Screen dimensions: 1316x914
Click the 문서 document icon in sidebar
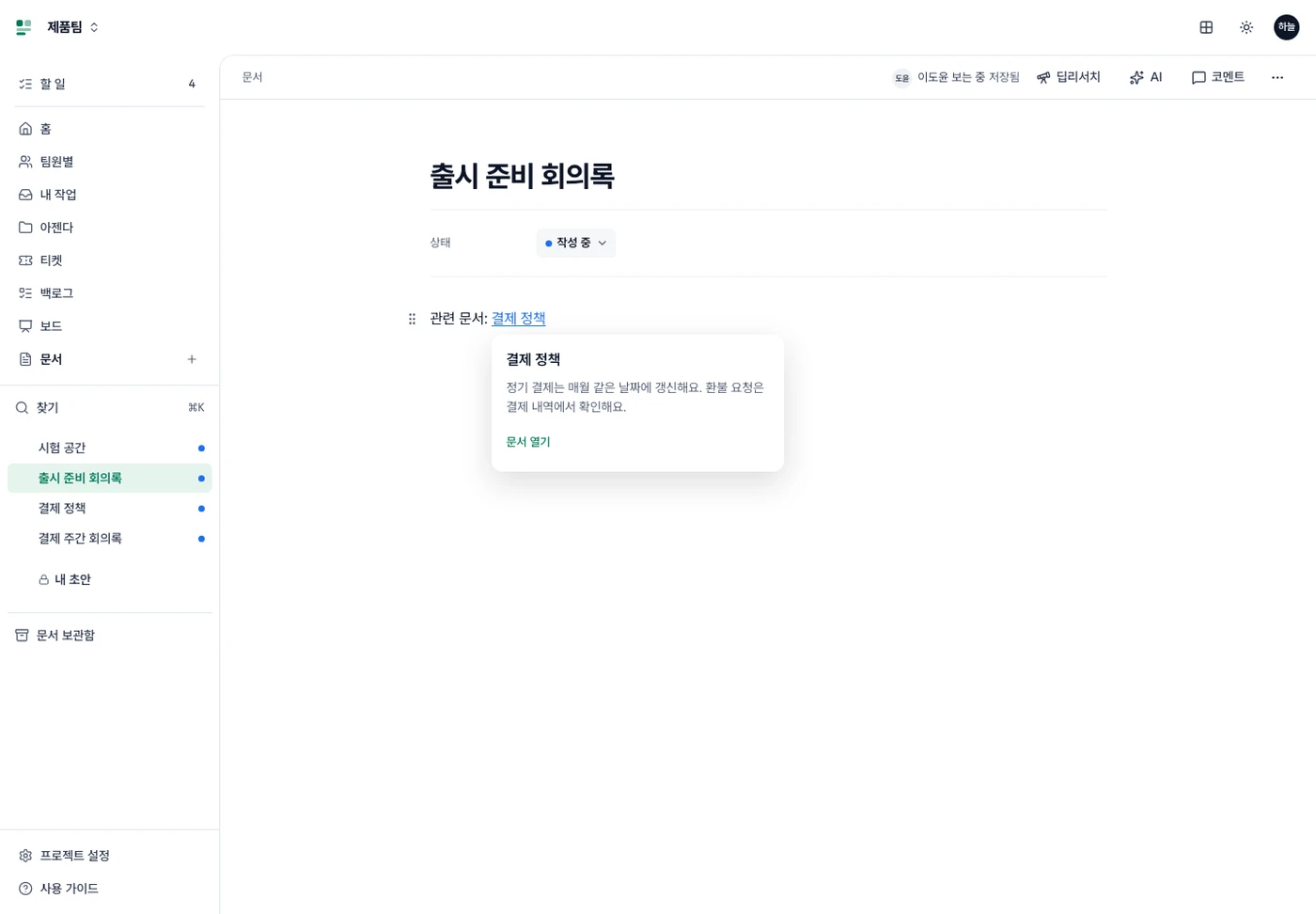pos(25,359)
